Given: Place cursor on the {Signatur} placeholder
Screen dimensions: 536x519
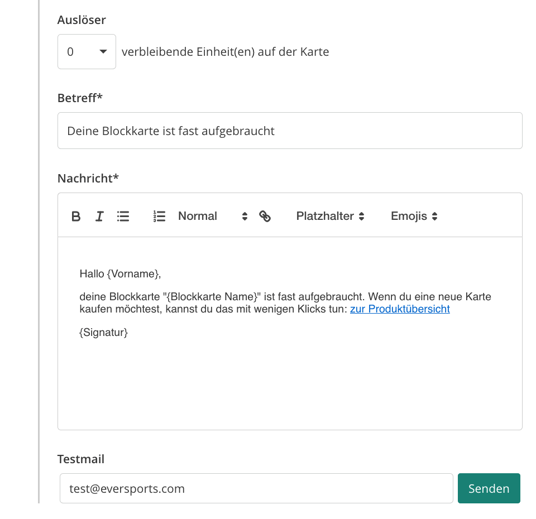Looking at the screenshot, I should [103, 332].
